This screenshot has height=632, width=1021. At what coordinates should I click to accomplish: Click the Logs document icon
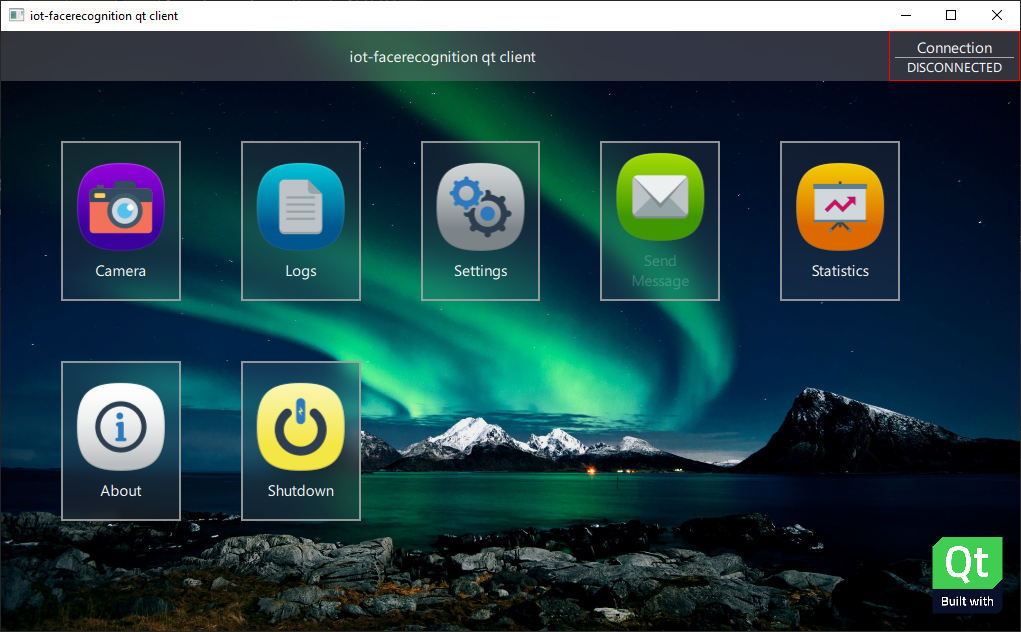coord(300,206)
